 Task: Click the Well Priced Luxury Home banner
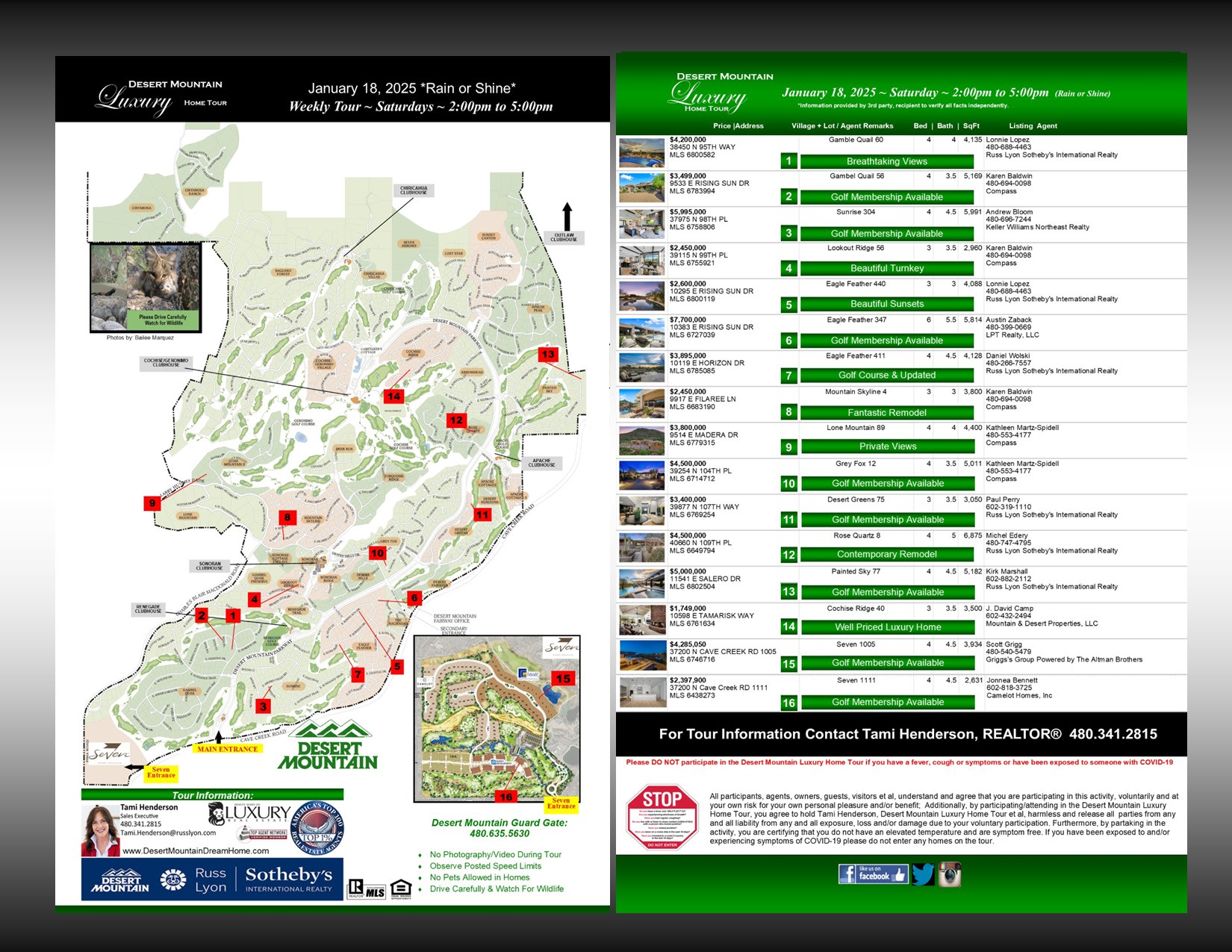[x=887, y=627]
